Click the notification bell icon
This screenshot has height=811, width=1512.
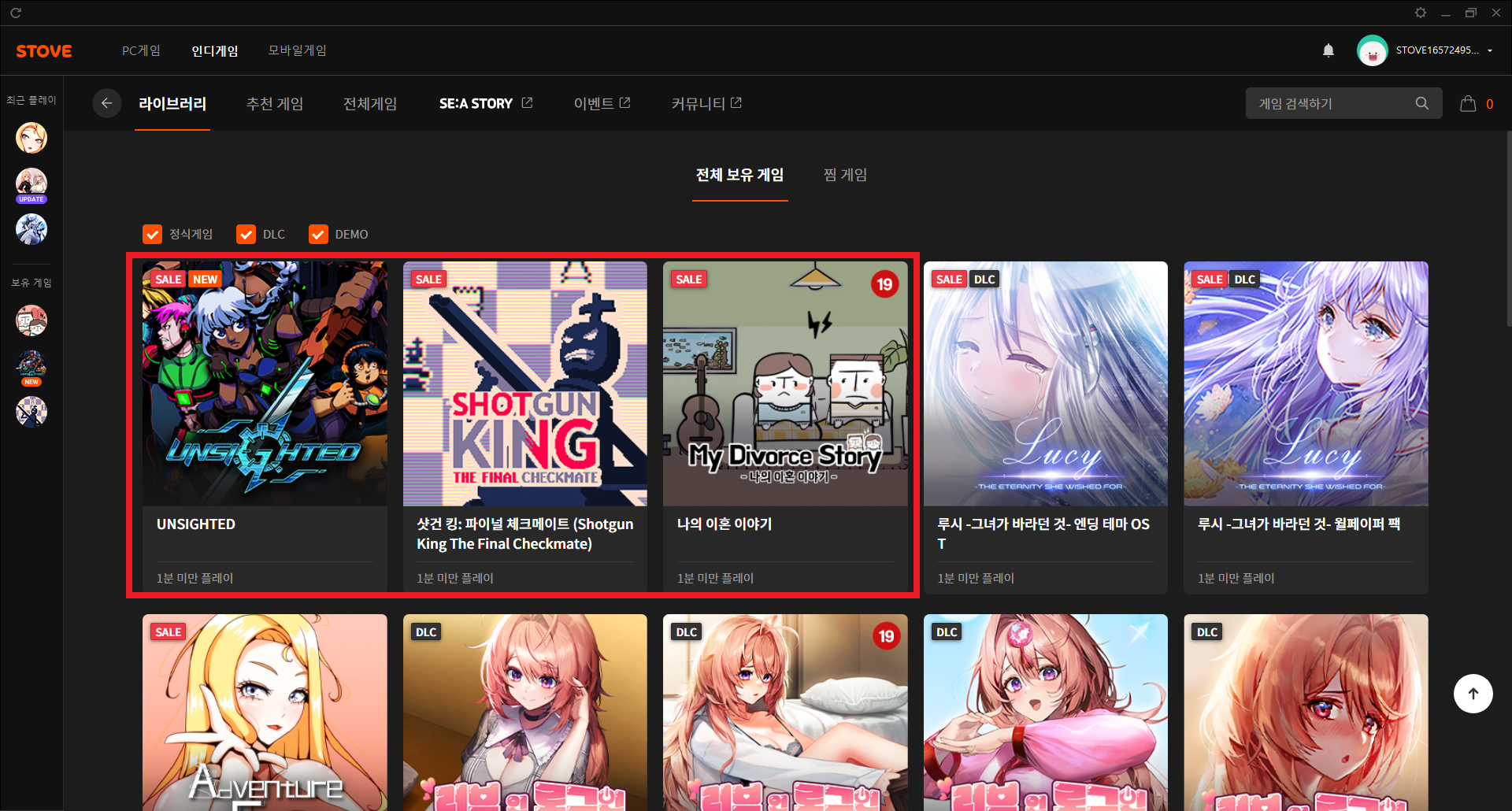point(1329,50)
